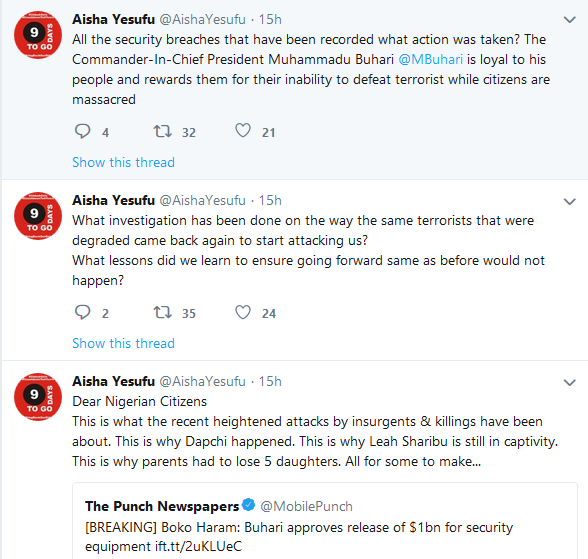The width and height of the screenshot is (588, 559).
Task: Like the tweet with 21 likes
Action: [243, 131]
